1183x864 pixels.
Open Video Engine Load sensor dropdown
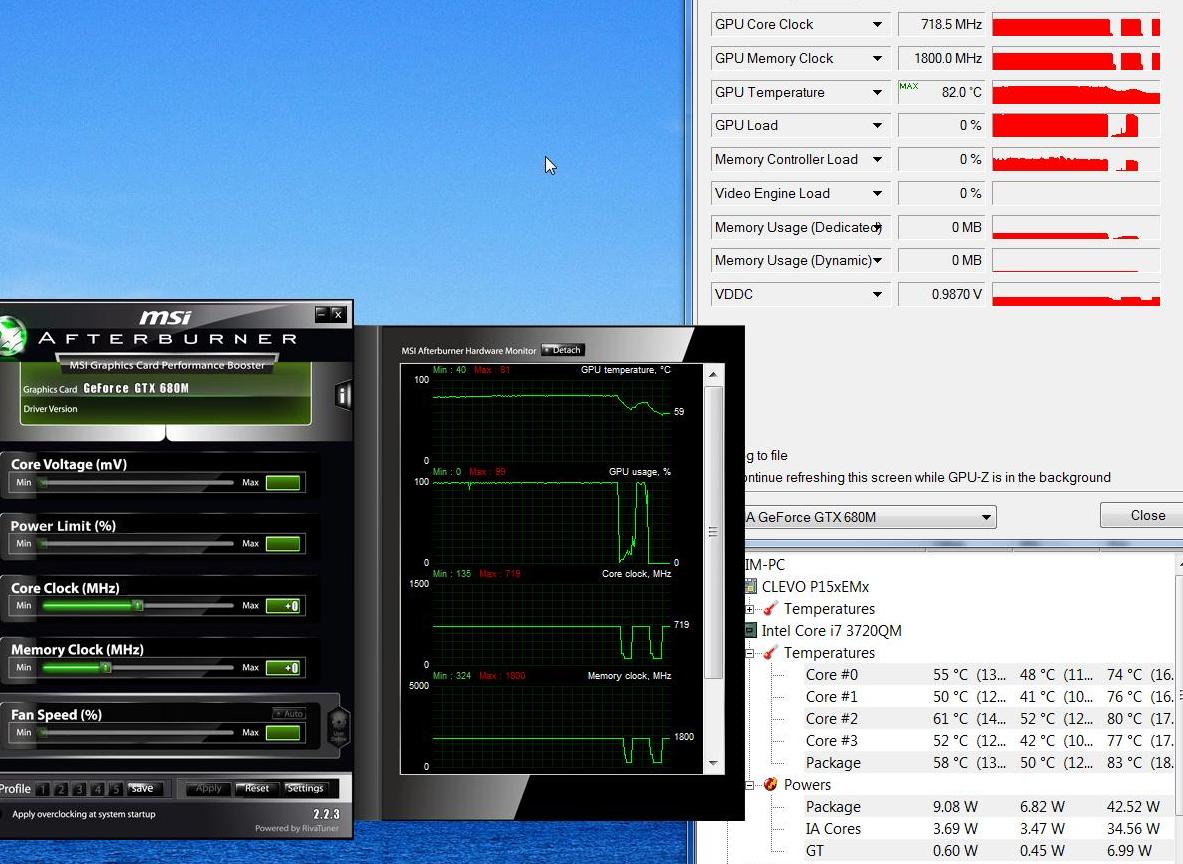[877, 193]
